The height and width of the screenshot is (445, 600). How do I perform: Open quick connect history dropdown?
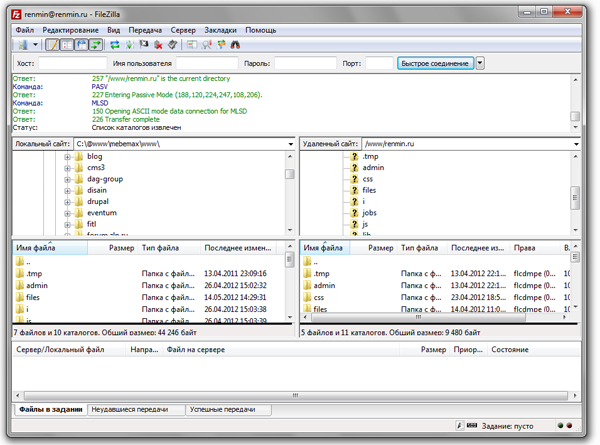pyautogui.click(x=480, y=63)
